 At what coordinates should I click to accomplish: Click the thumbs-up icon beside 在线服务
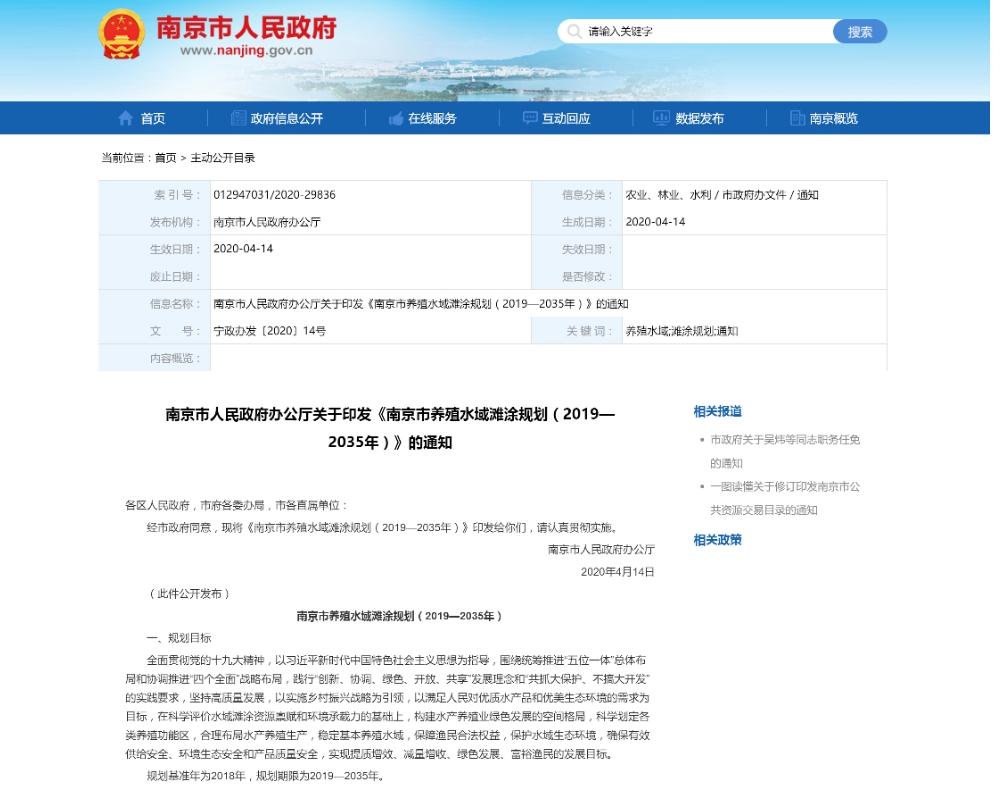coord(396,118)
